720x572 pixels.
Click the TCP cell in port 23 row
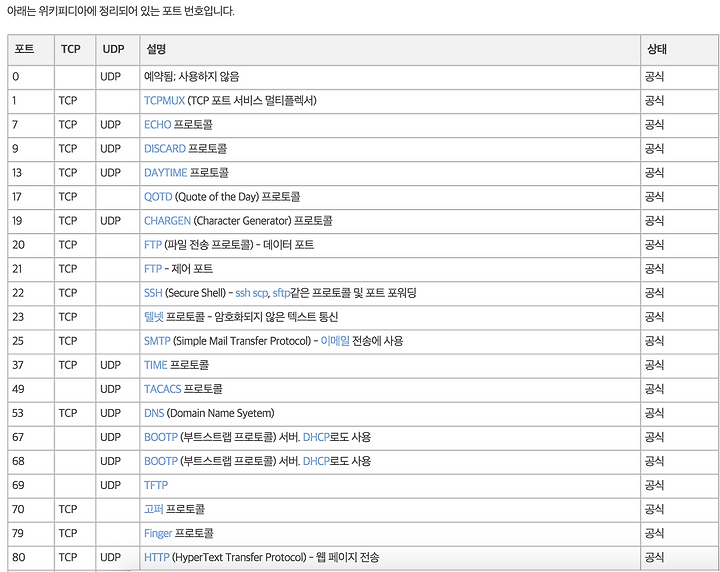75,317
